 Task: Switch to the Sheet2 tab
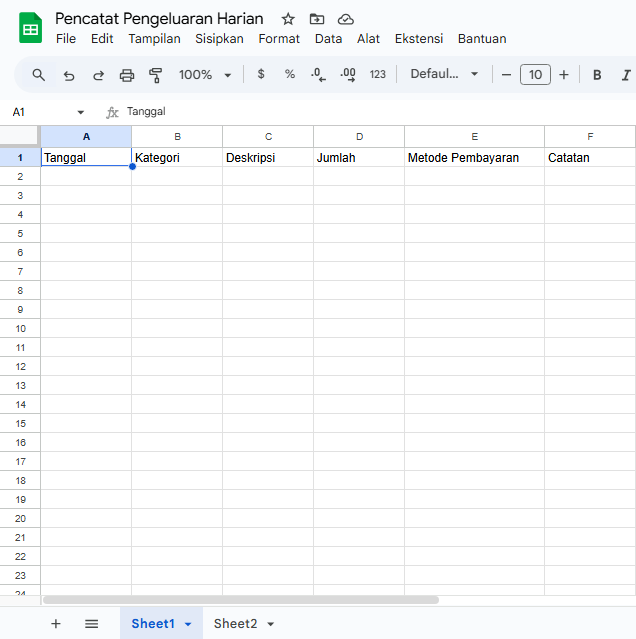tap(235, 624)
